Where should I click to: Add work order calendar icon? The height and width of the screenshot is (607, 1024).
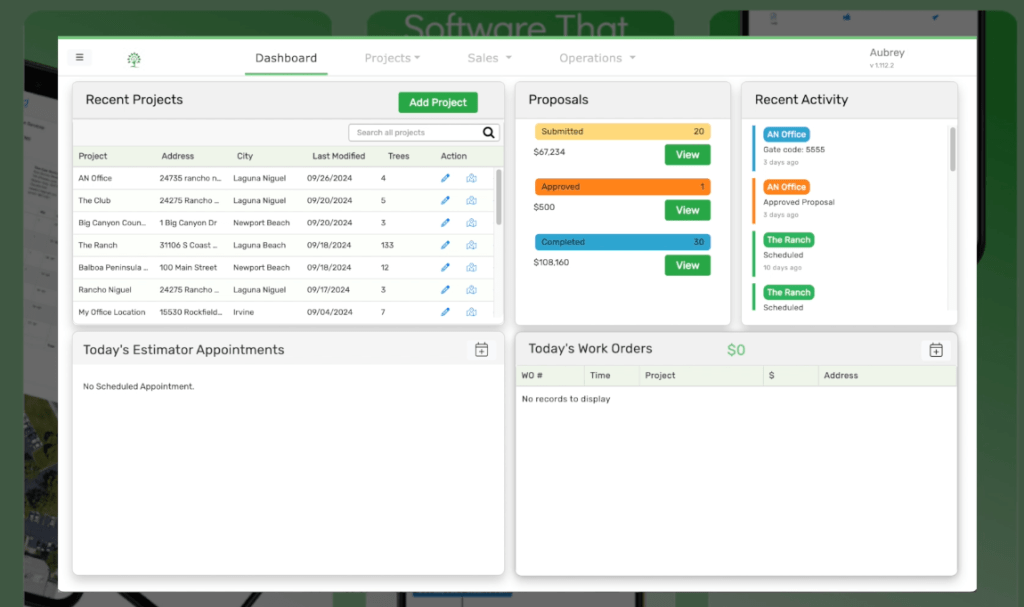[x=936, y=350]
